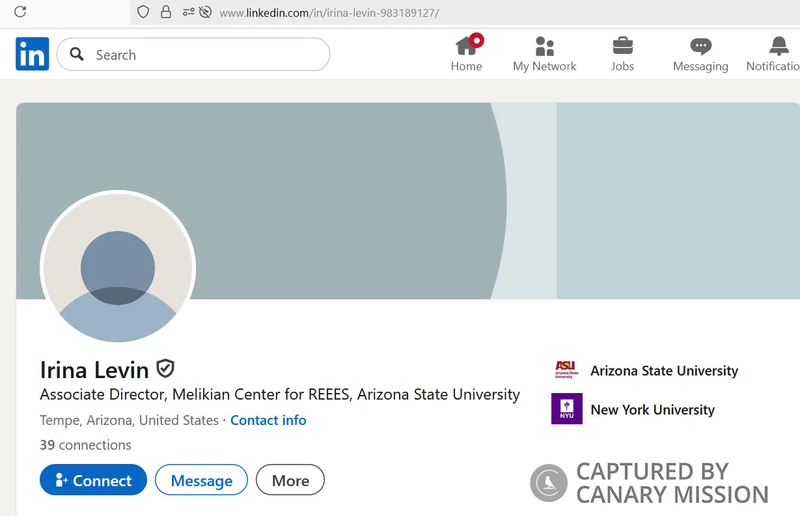
Task: Open the Jobs navigation item
Action: click(622, 54)
